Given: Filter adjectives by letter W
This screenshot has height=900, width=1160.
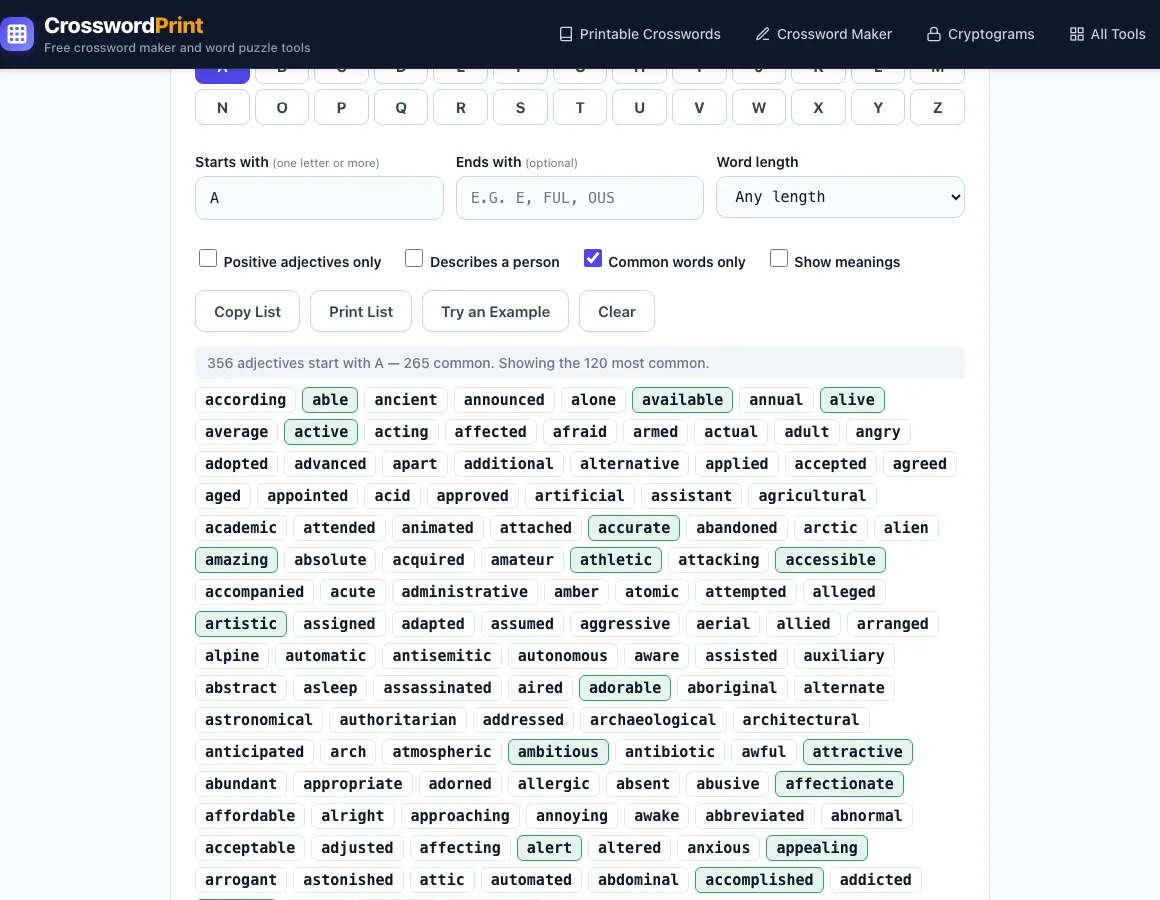Looking at the screenshot, I should 759,107.
